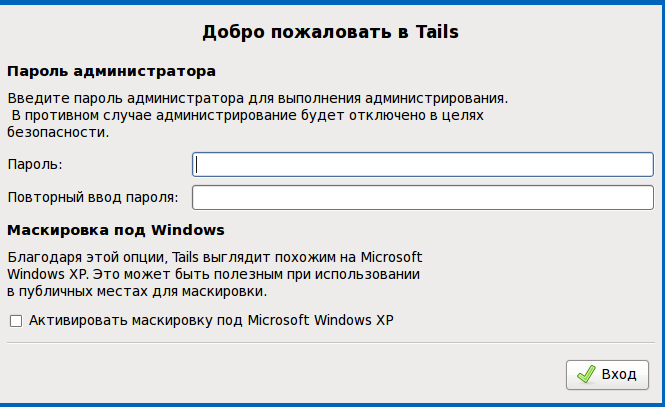Click the Вход login button
This screenshot has height=407, width=665.
(x=607, y=375)
